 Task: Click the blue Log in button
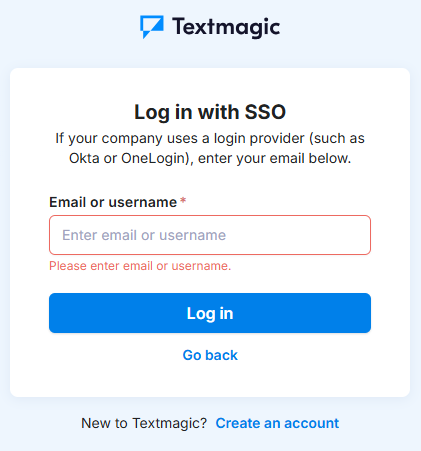click(210, 313)
